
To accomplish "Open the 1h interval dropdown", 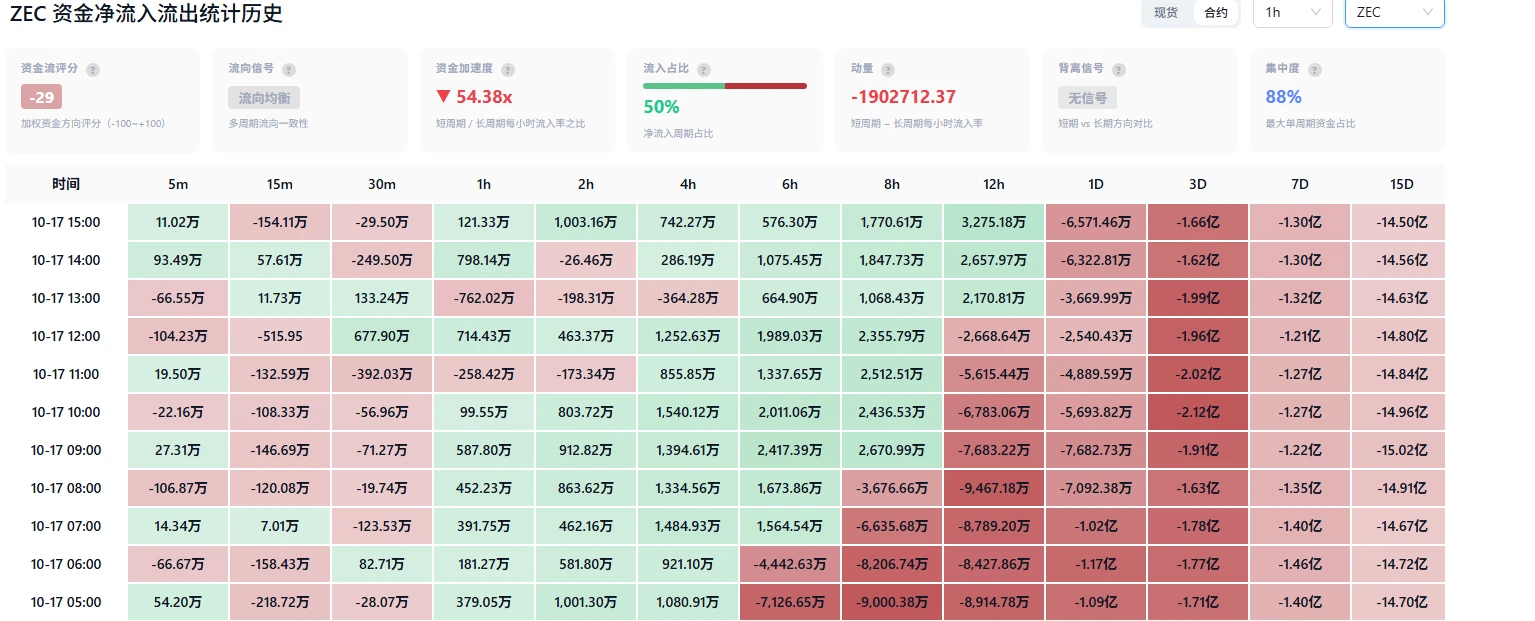I will coord(1292,13).
